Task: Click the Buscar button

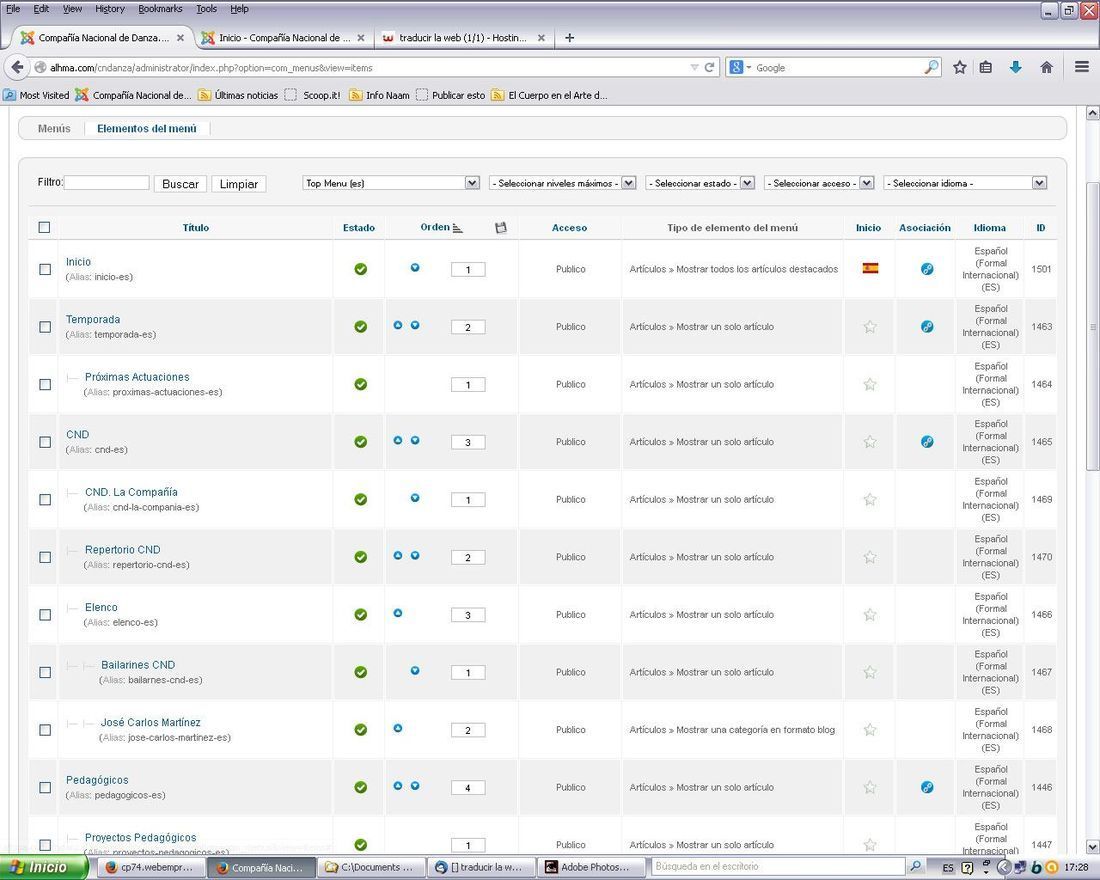Action: 180,184
